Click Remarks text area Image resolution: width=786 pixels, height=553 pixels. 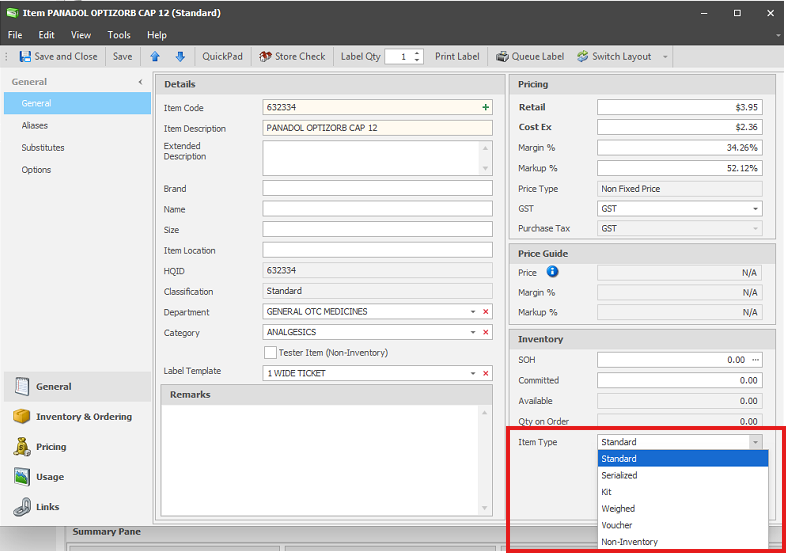pyautogui.click(x=321, y=460)
